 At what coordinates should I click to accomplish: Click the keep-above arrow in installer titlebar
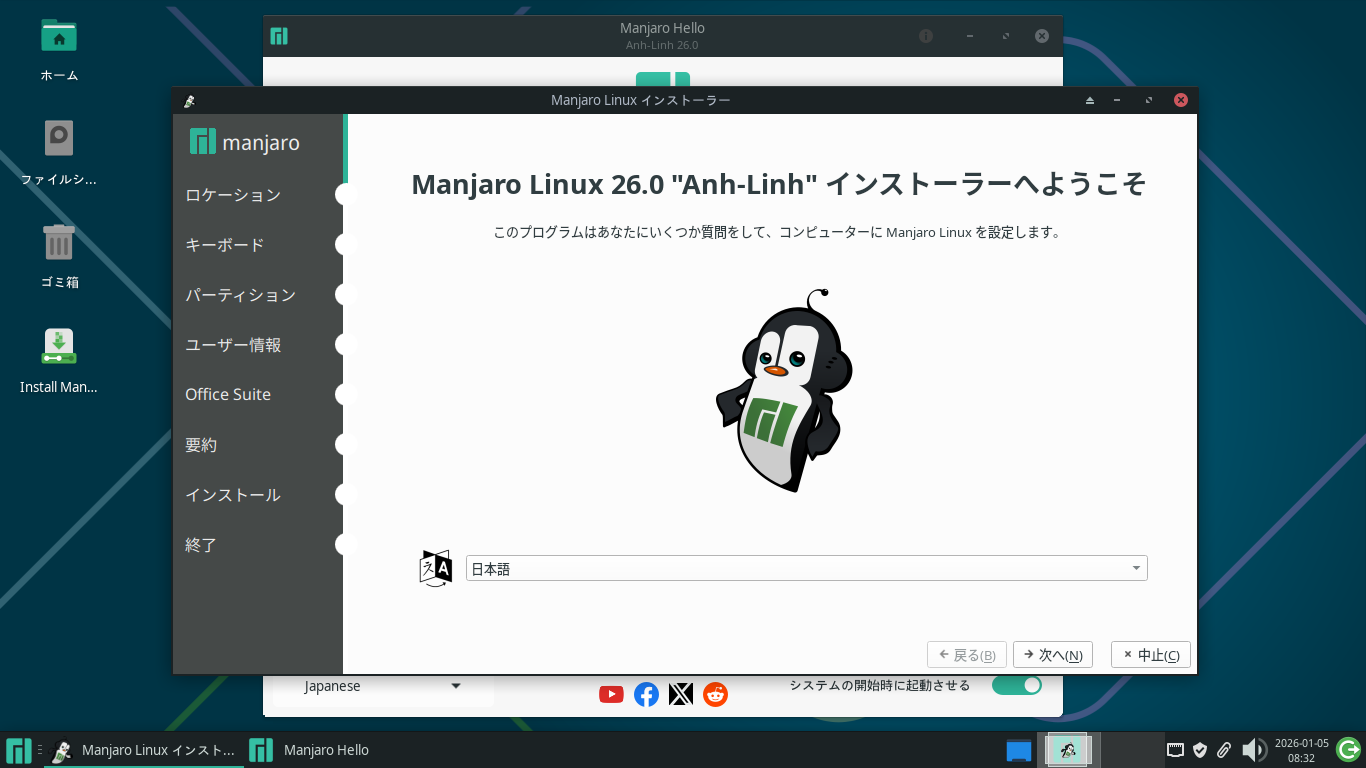pos(1090,100)
